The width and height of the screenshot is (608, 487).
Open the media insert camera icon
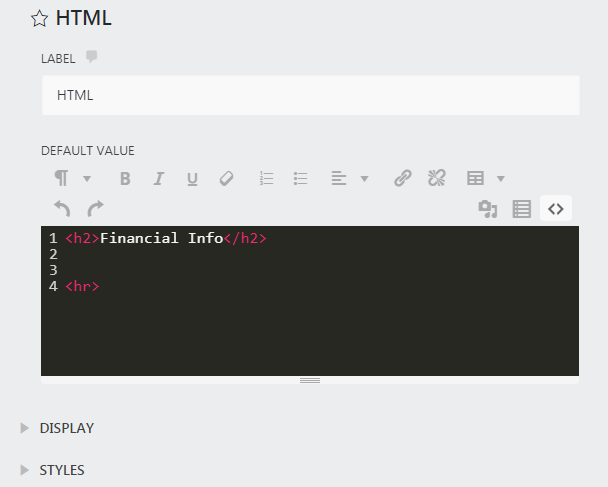[x=487, y=208]
